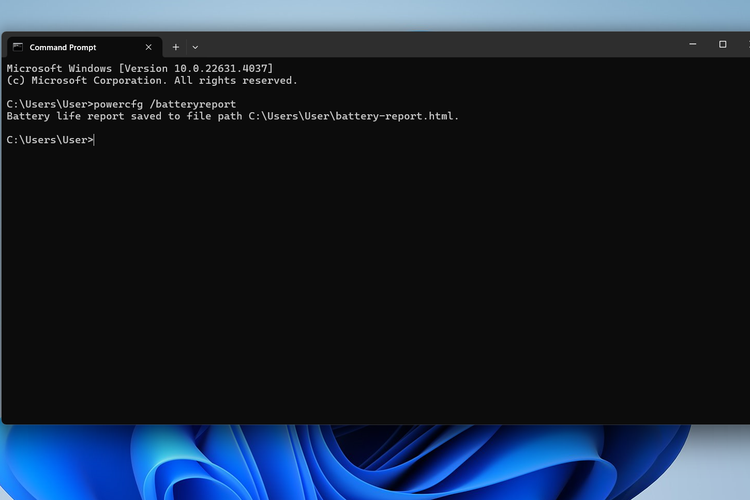Click the Microsoft Corporation copyright line
The width and height of the screenshot is (750, 500).
point(152,80)
